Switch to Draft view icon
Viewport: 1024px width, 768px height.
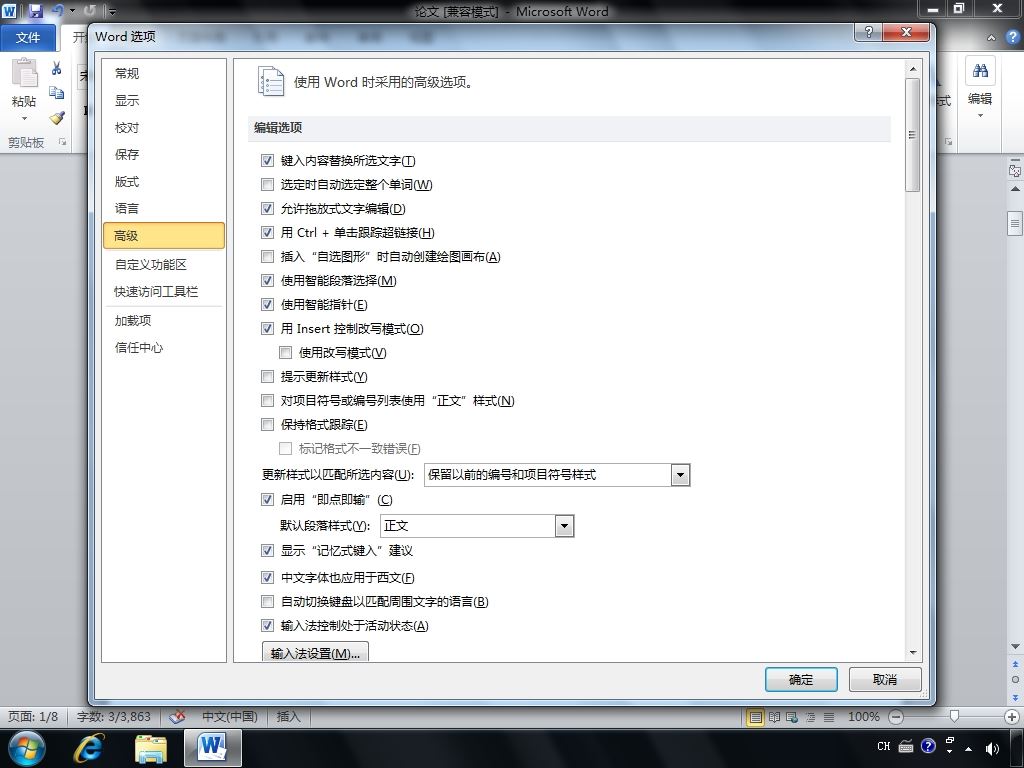click(x=829, y=717)
